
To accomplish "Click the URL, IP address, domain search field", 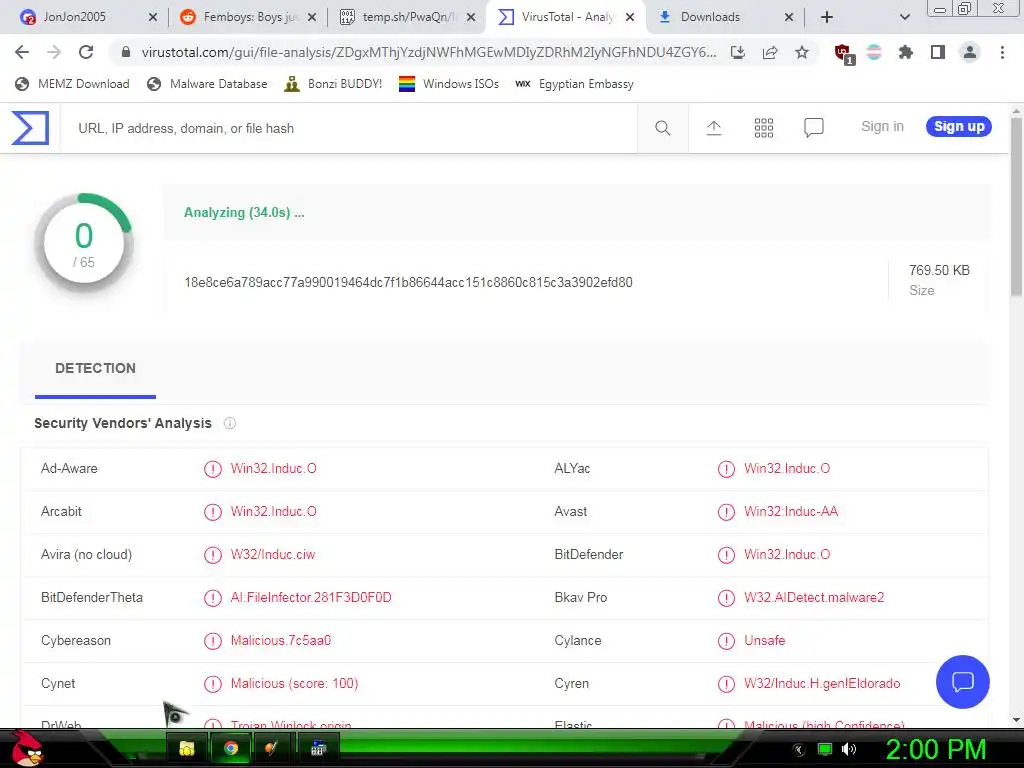I will point(349,128).
